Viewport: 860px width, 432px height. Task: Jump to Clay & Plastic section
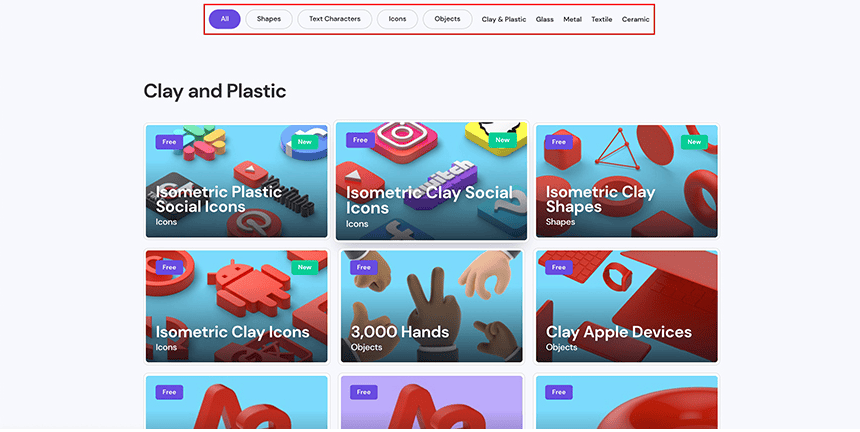click(503, 19)
